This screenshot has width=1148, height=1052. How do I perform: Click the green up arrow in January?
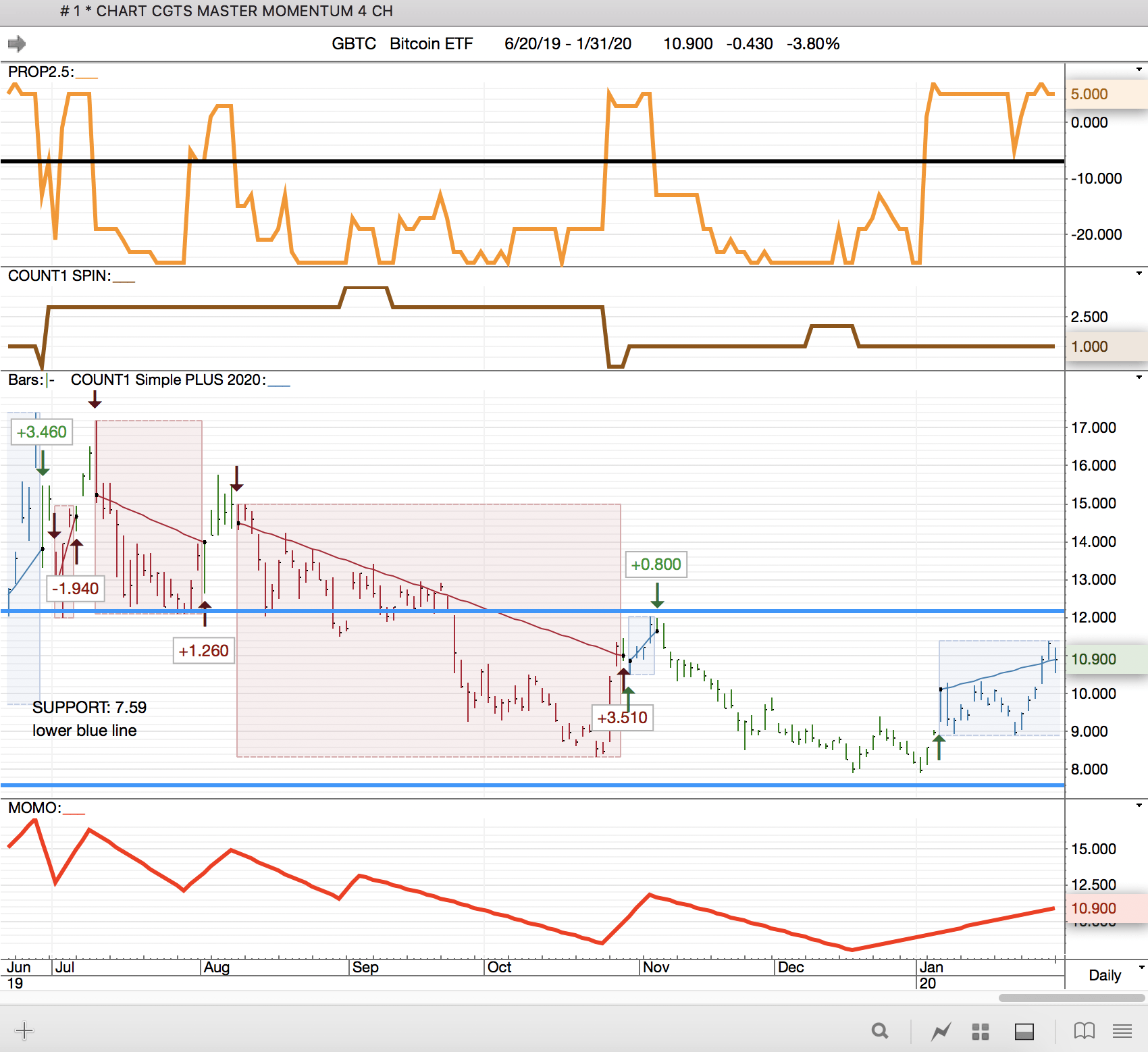point(939,747)
